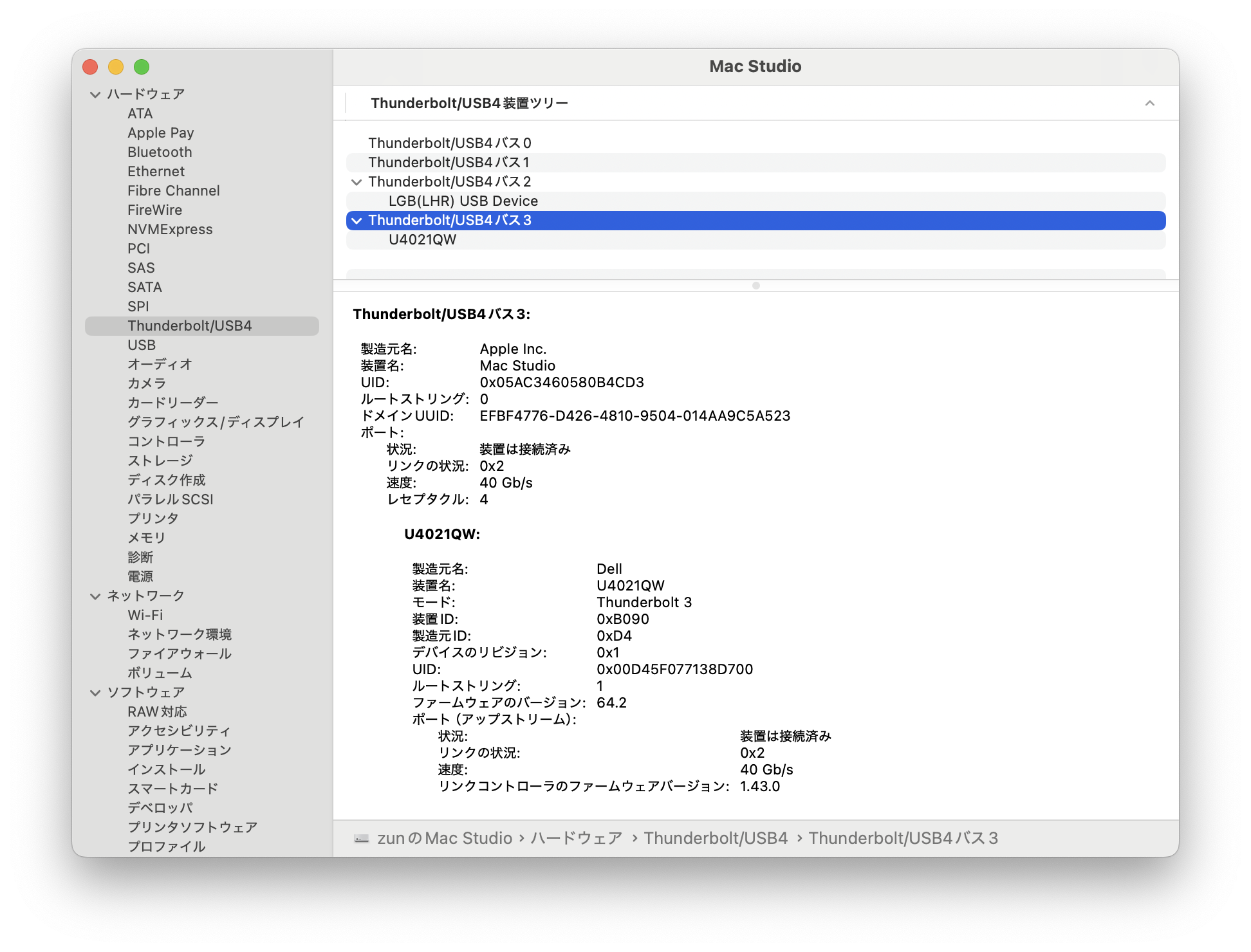Select LGB(LHR) USB Device row
Viewport: 1251px width, 952px height.
[x=463, y=201]
